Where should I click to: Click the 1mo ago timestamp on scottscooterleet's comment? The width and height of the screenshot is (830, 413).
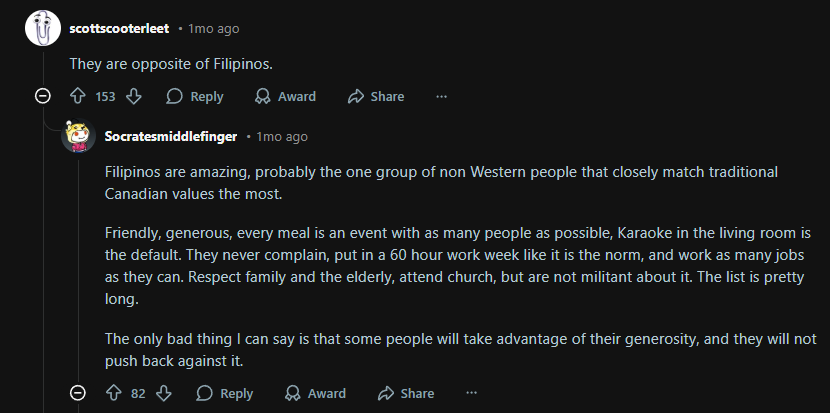(214, 29)
